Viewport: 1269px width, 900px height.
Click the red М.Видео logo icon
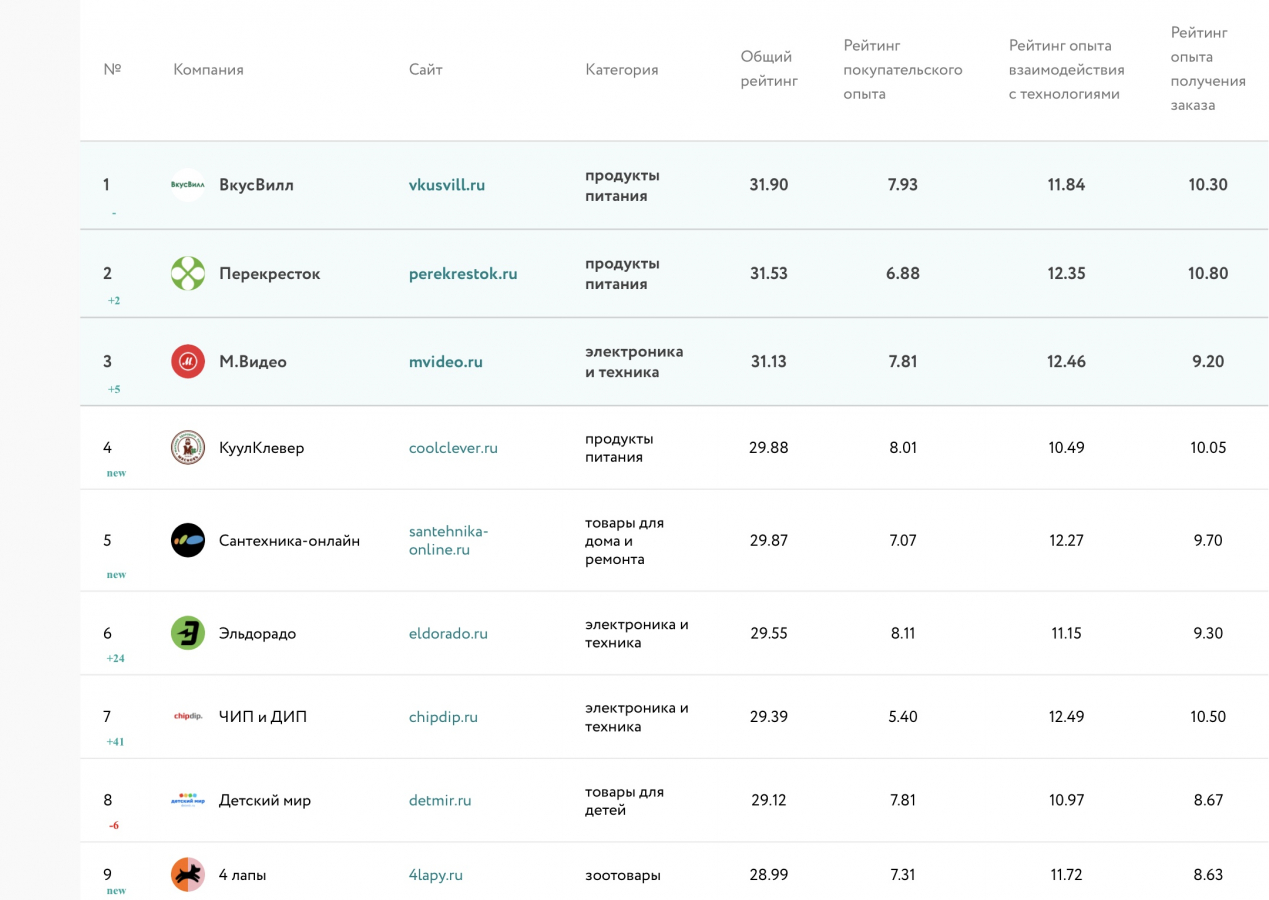(188, 361)
